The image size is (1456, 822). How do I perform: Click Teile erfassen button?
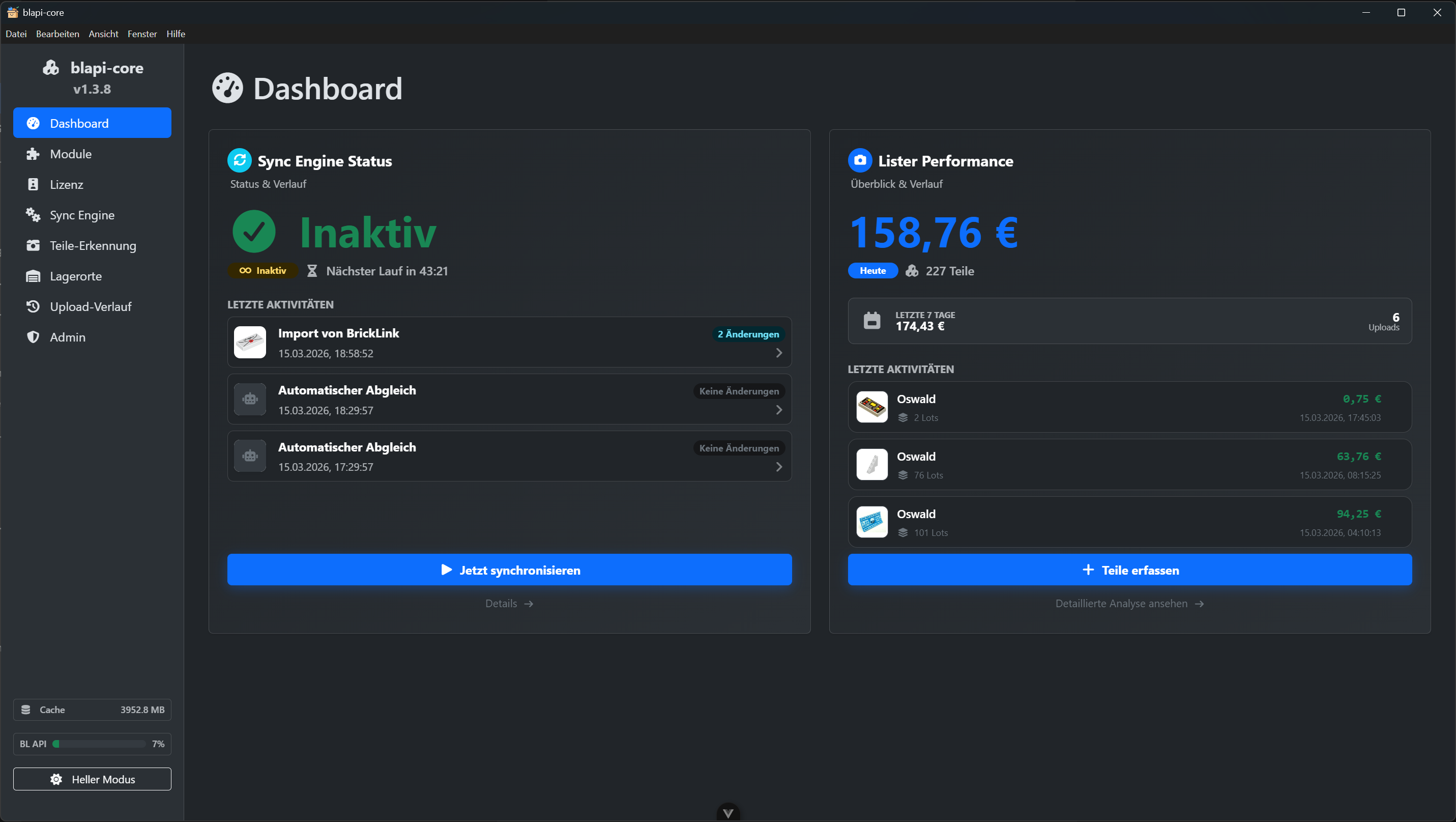1130,570
